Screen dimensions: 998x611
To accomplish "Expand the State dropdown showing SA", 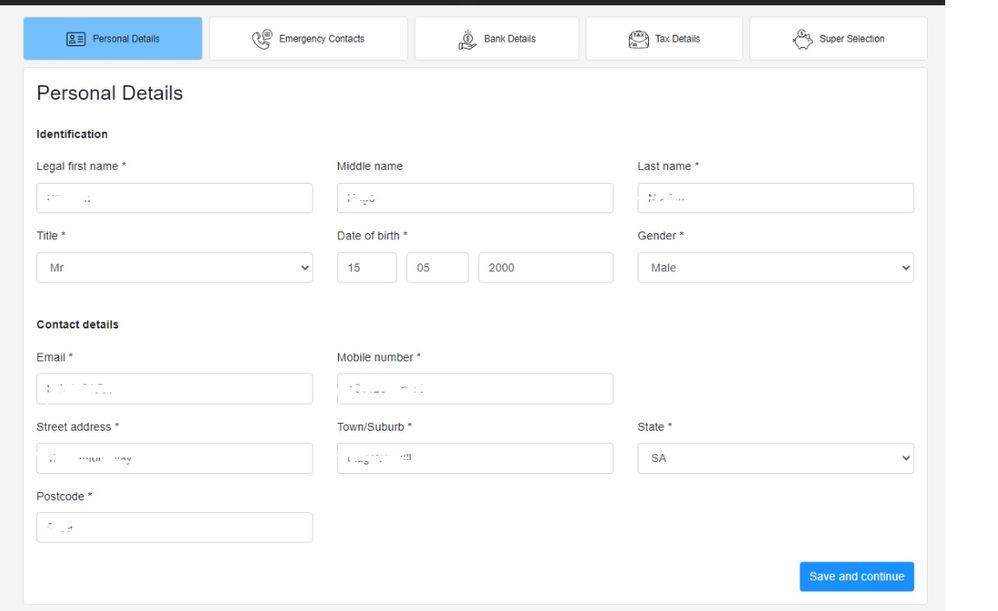I will pos(775,458).
